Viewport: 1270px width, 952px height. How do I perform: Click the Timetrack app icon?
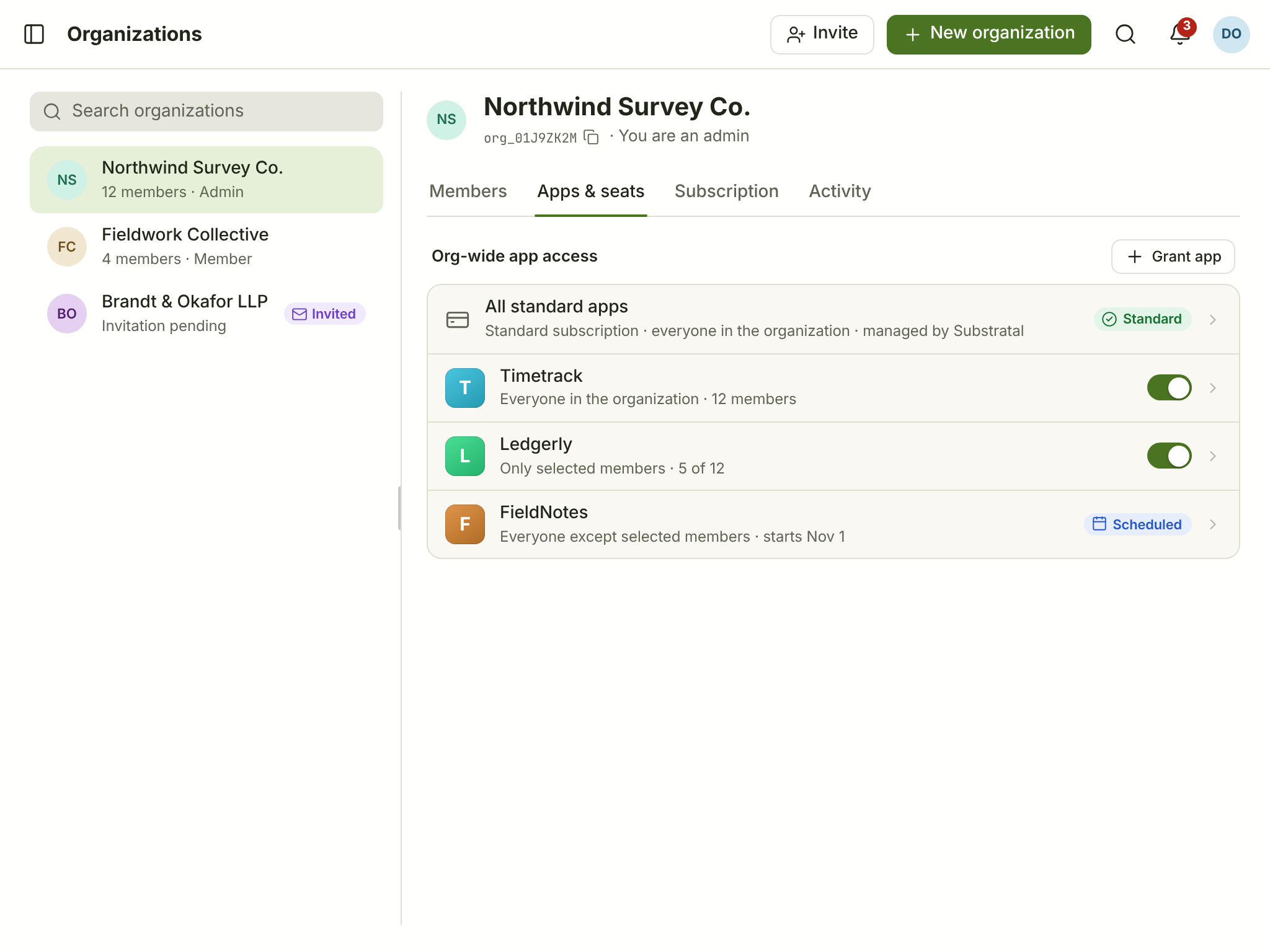point(465,388)
